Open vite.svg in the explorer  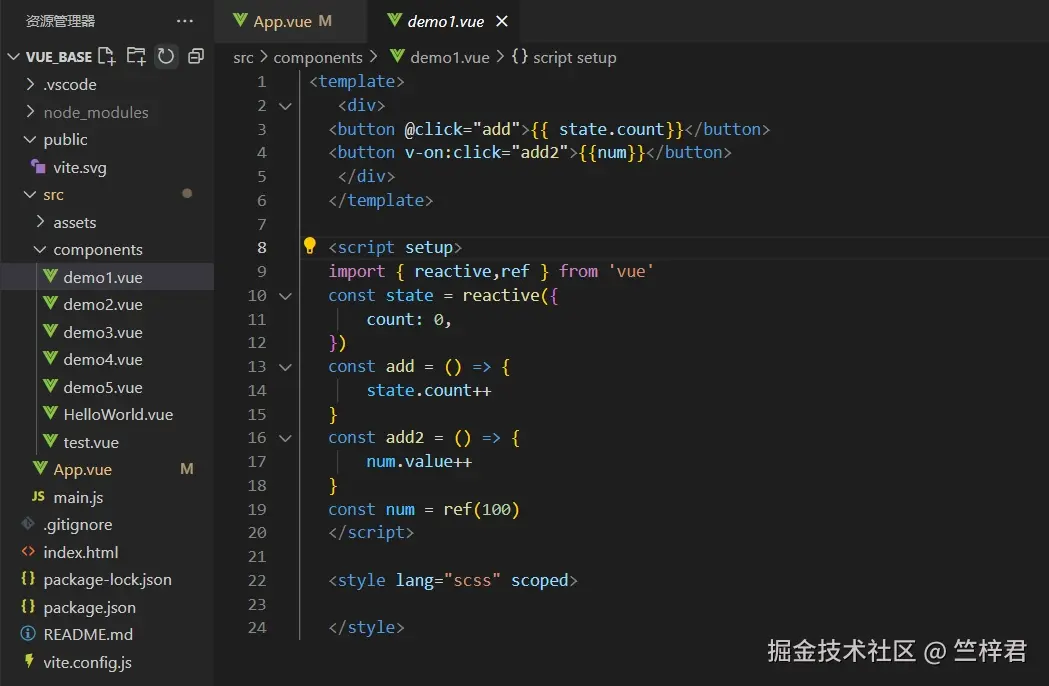pyautogui.click(x=80, y=167)
